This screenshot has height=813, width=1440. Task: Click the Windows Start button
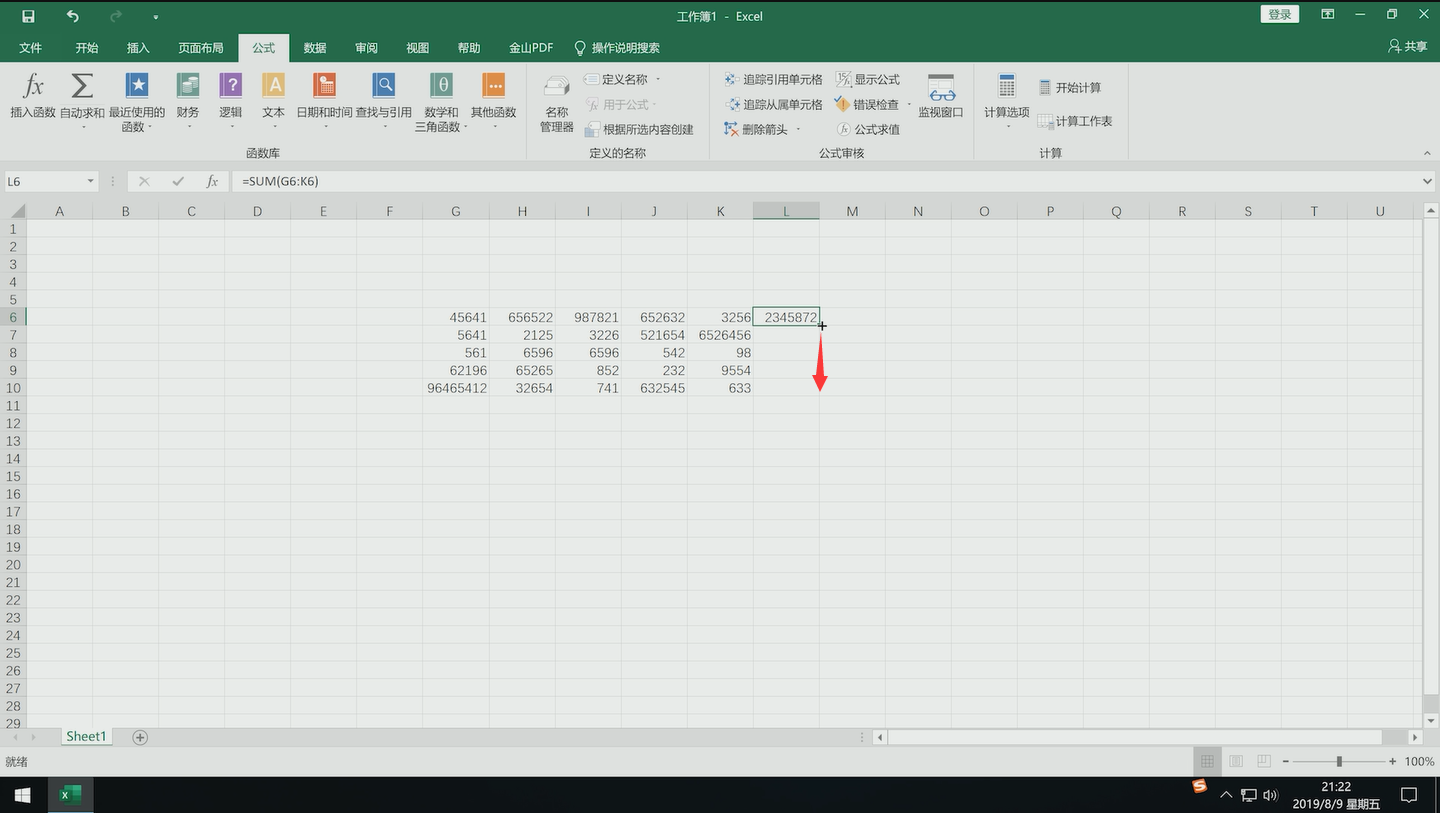tap(22, 795)
